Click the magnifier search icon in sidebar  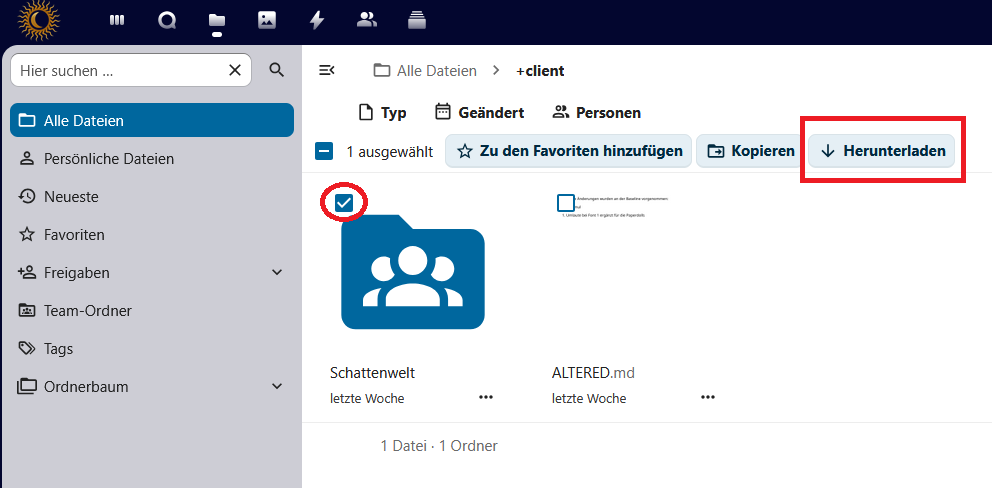coord(277,70)
